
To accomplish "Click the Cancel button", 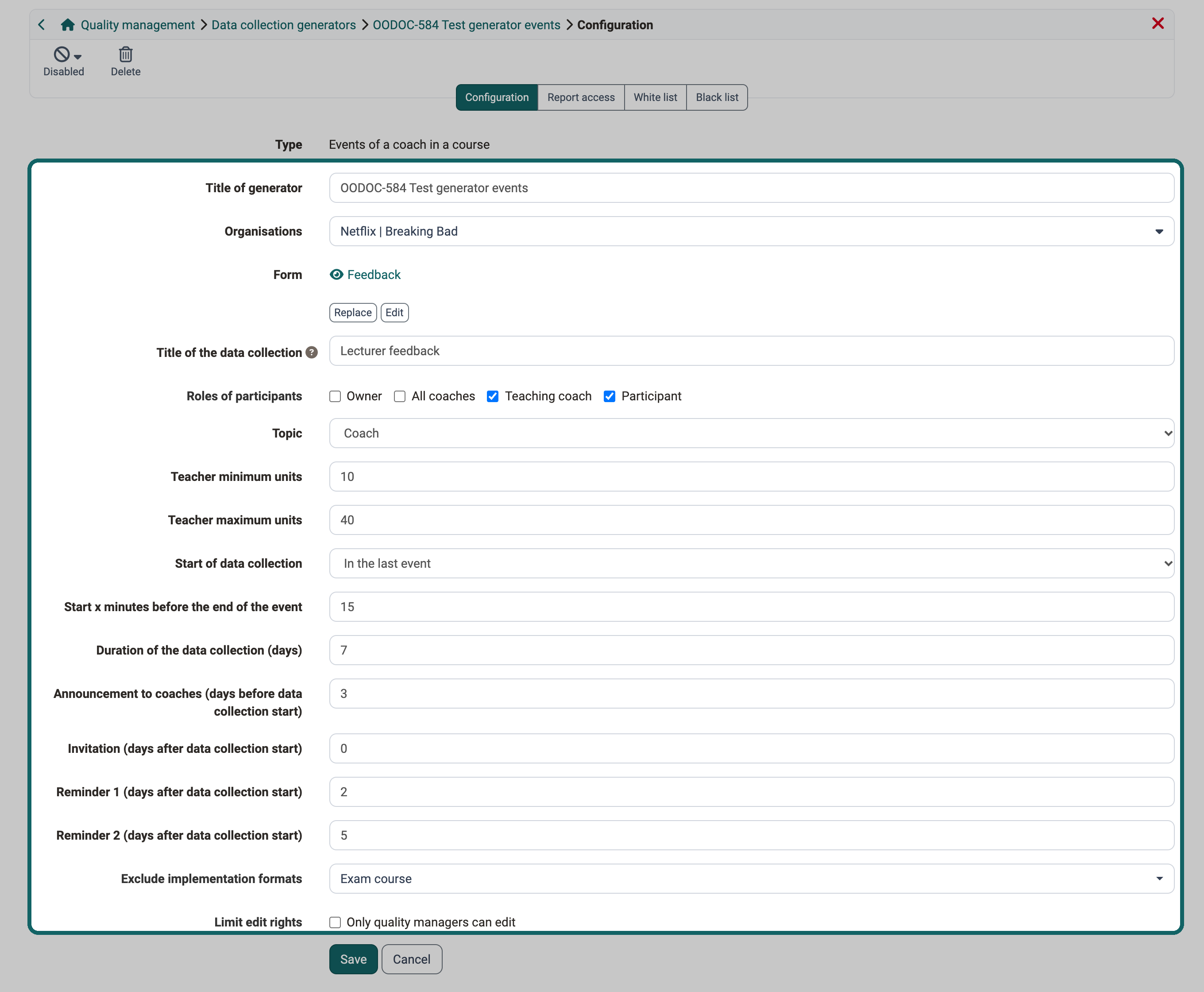I will click(412, 959).
